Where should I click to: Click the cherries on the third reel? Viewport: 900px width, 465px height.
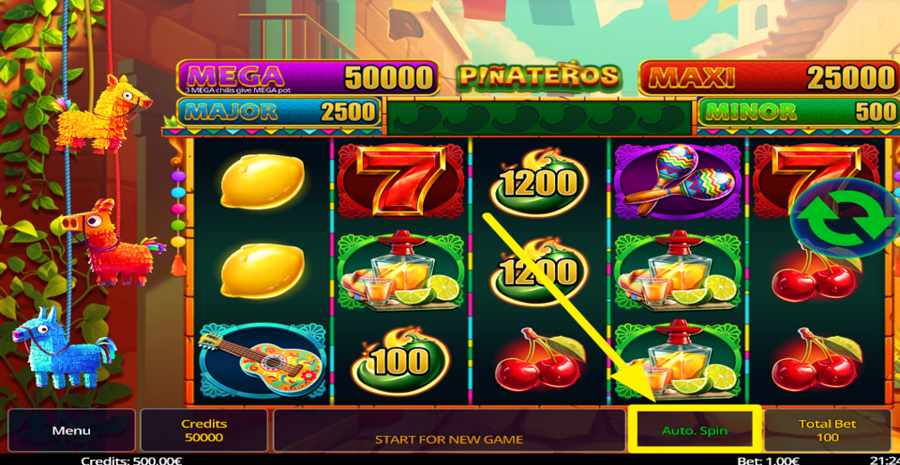pyautogui.click(x=540, y=361)
